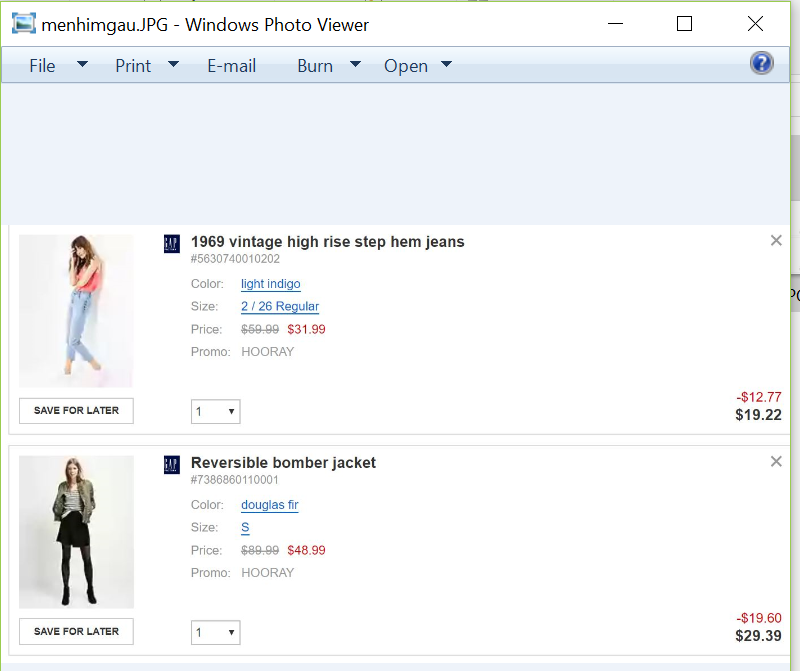Image resolution: width=800 pixels, height=671 pixels.
Task: Click the jeans sale price $31.99
Action: 306,329
